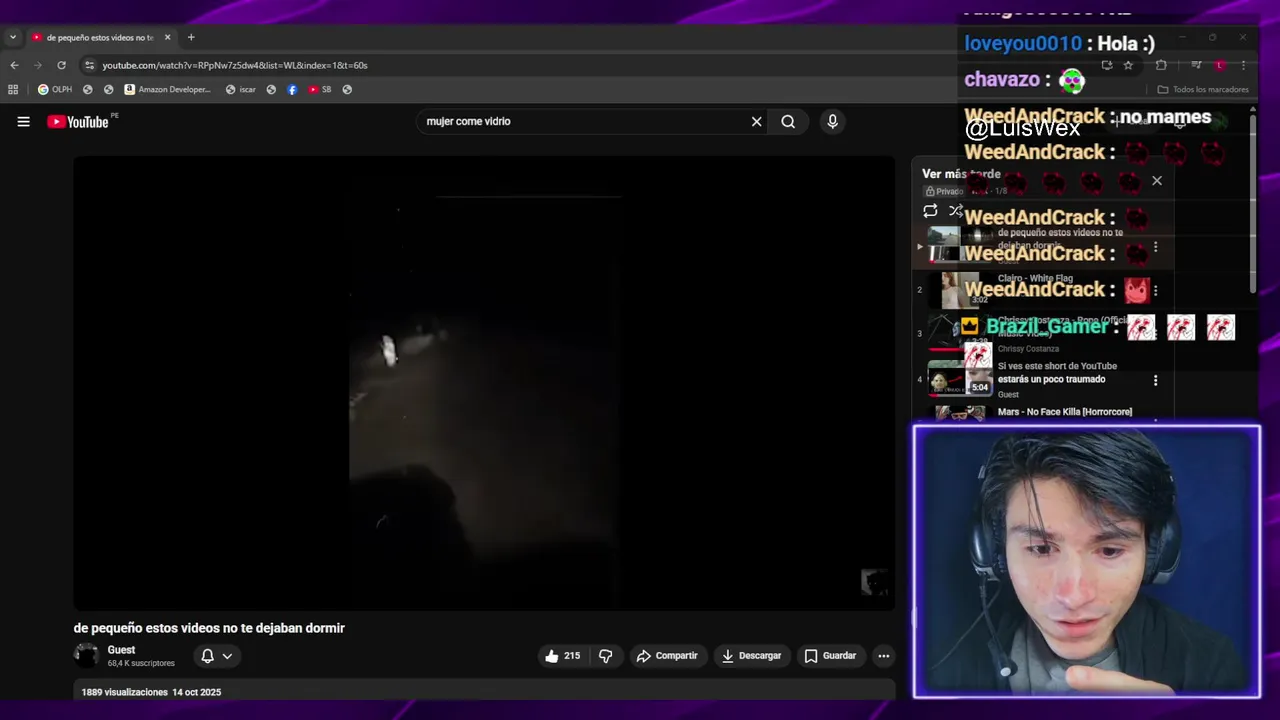Go back in the browser
This screenshot has height=720, width=1280.
click(x=14, y=65)
